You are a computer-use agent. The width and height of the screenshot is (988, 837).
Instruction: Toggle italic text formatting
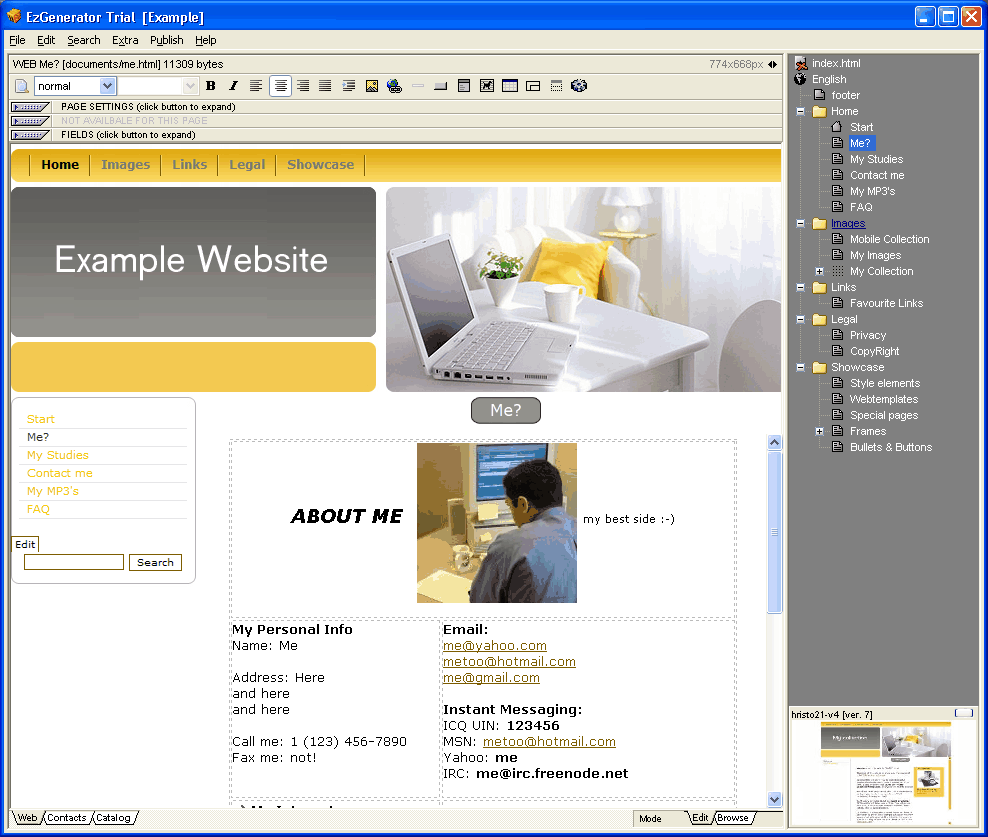[x=233, y=86]
